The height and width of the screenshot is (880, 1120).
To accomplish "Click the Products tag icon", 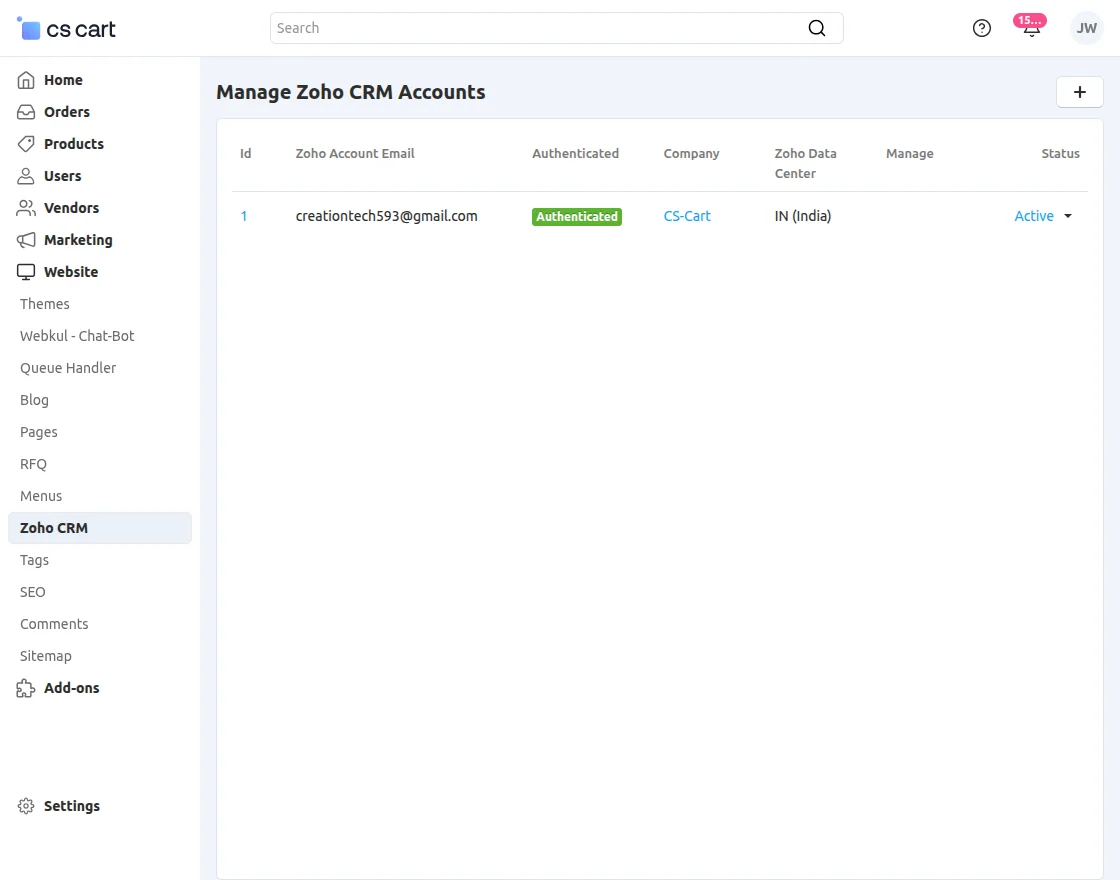I will (x=25, y=144).
